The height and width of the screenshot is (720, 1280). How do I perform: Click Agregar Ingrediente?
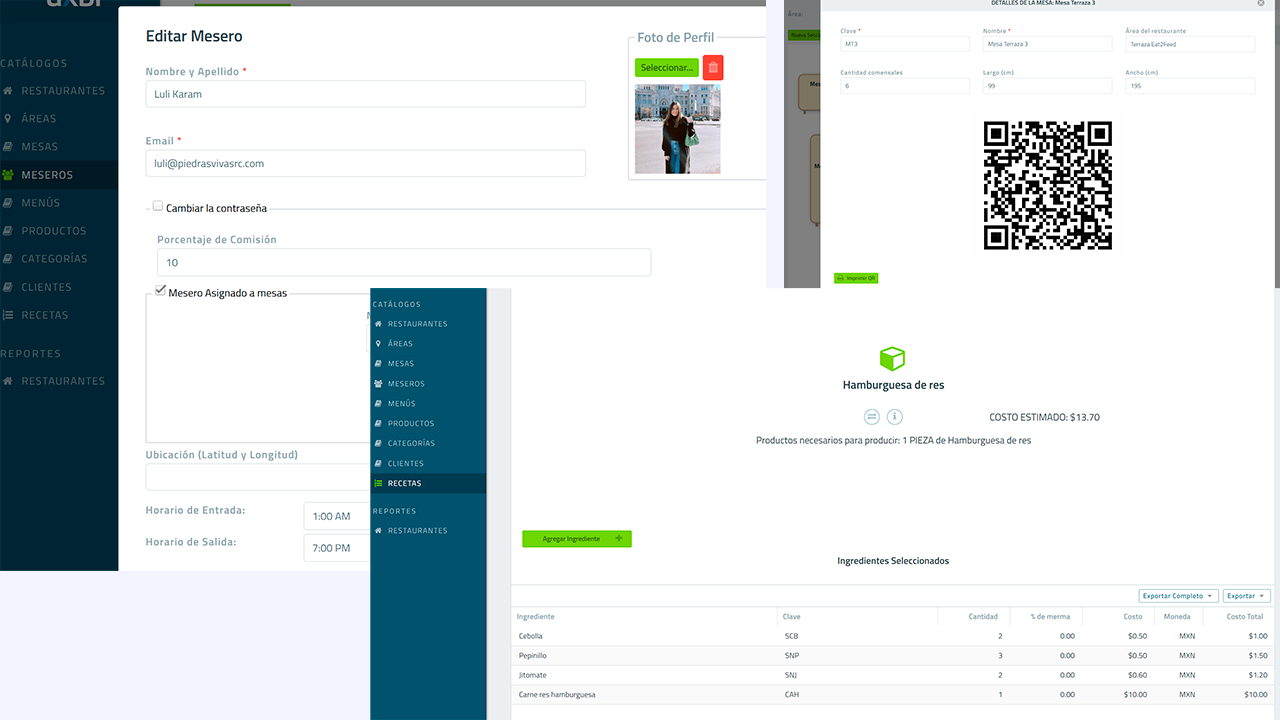[577, 538]
